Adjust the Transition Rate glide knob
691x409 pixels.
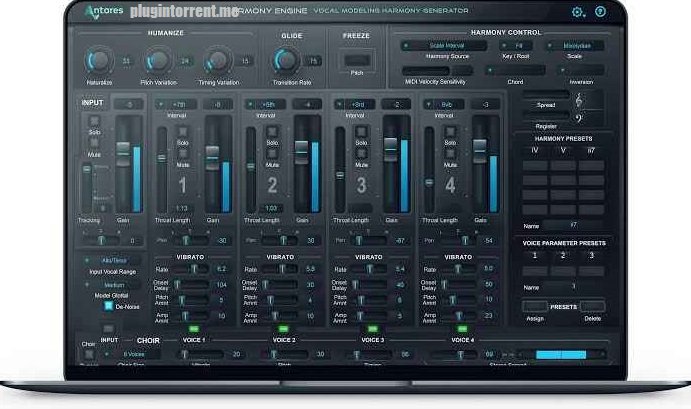coord(286,61)
